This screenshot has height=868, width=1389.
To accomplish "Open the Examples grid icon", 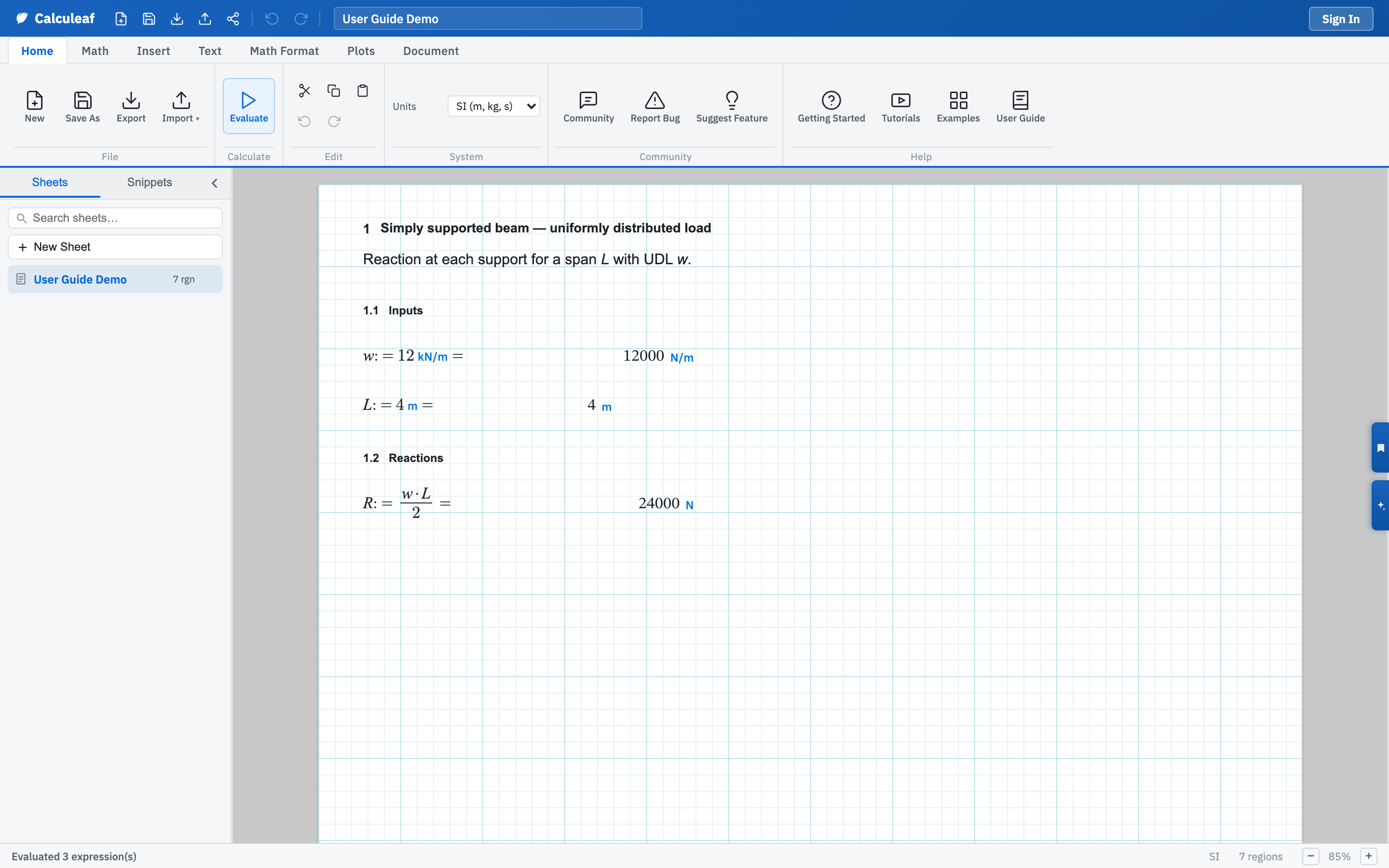I will click(x=958, y=106).
